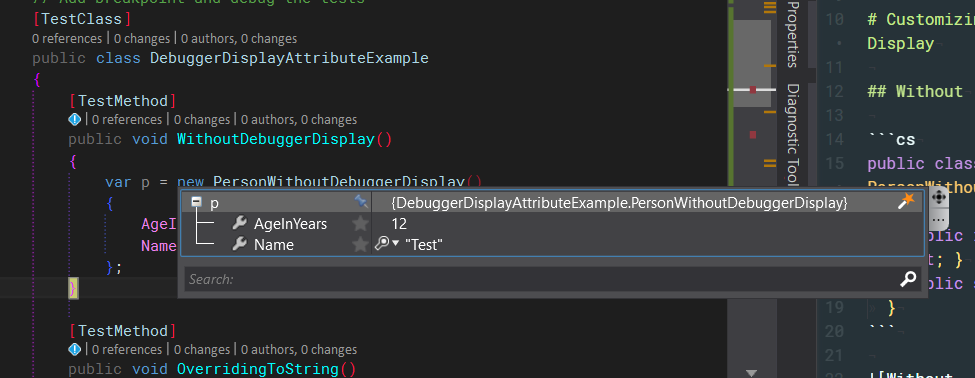Open the text visualizer magnifier for Name
Screen dimensions: 975x378
coord(382,244)
